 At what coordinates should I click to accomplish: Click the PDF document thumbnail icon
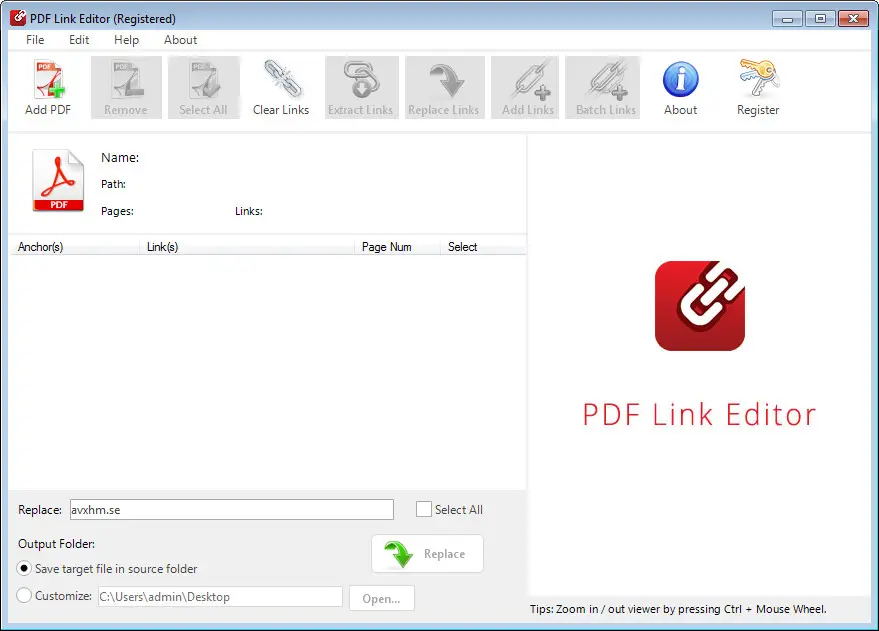click(58, 180)
